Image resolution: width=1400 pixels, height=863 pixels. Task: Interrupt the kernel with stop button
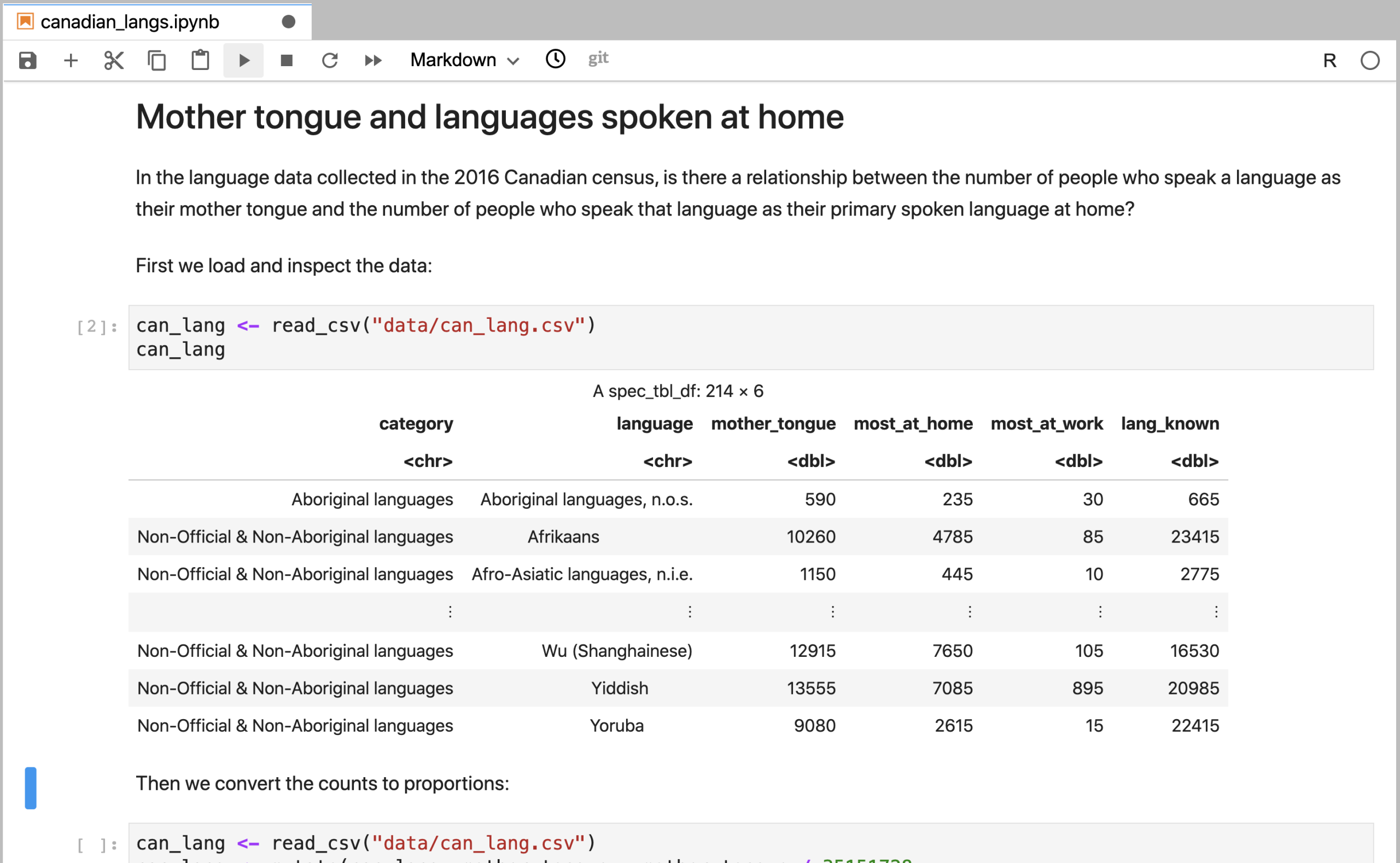(287, 61)
